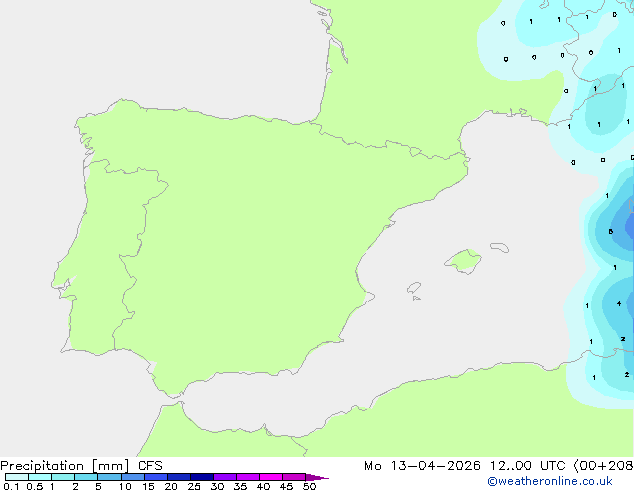This screenshot has height=490, width=634.
Task: Click the Ibiza island outline
Action: point(414,288)
